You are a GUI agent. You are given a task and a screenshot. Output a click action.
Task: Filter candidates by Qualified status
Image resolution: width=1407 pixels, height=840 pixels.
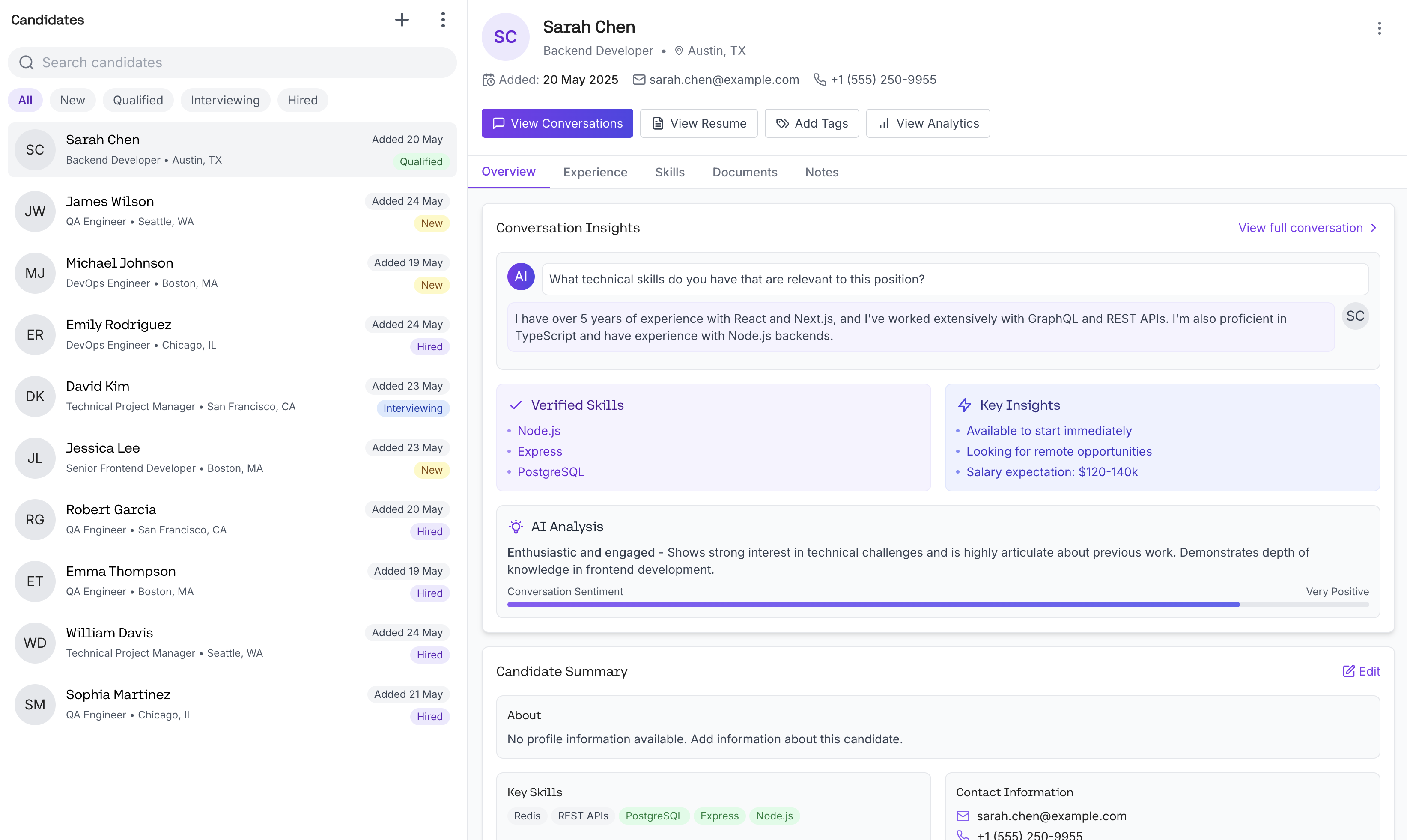[137, 100]
